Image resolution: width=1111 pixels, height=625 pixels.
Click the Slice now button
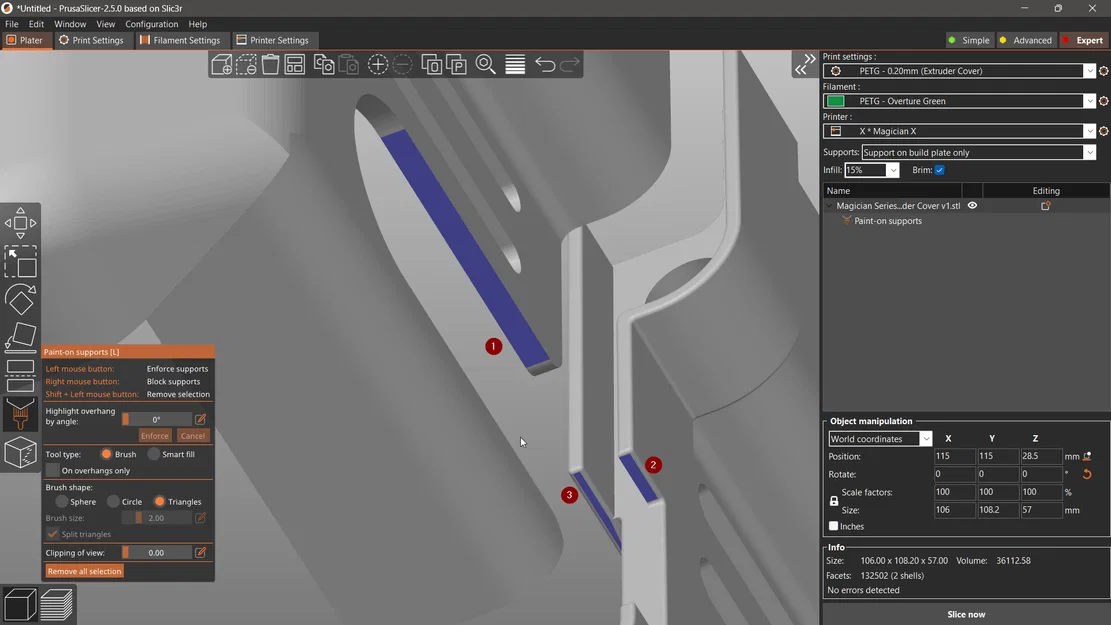click(x=966, y=614)
